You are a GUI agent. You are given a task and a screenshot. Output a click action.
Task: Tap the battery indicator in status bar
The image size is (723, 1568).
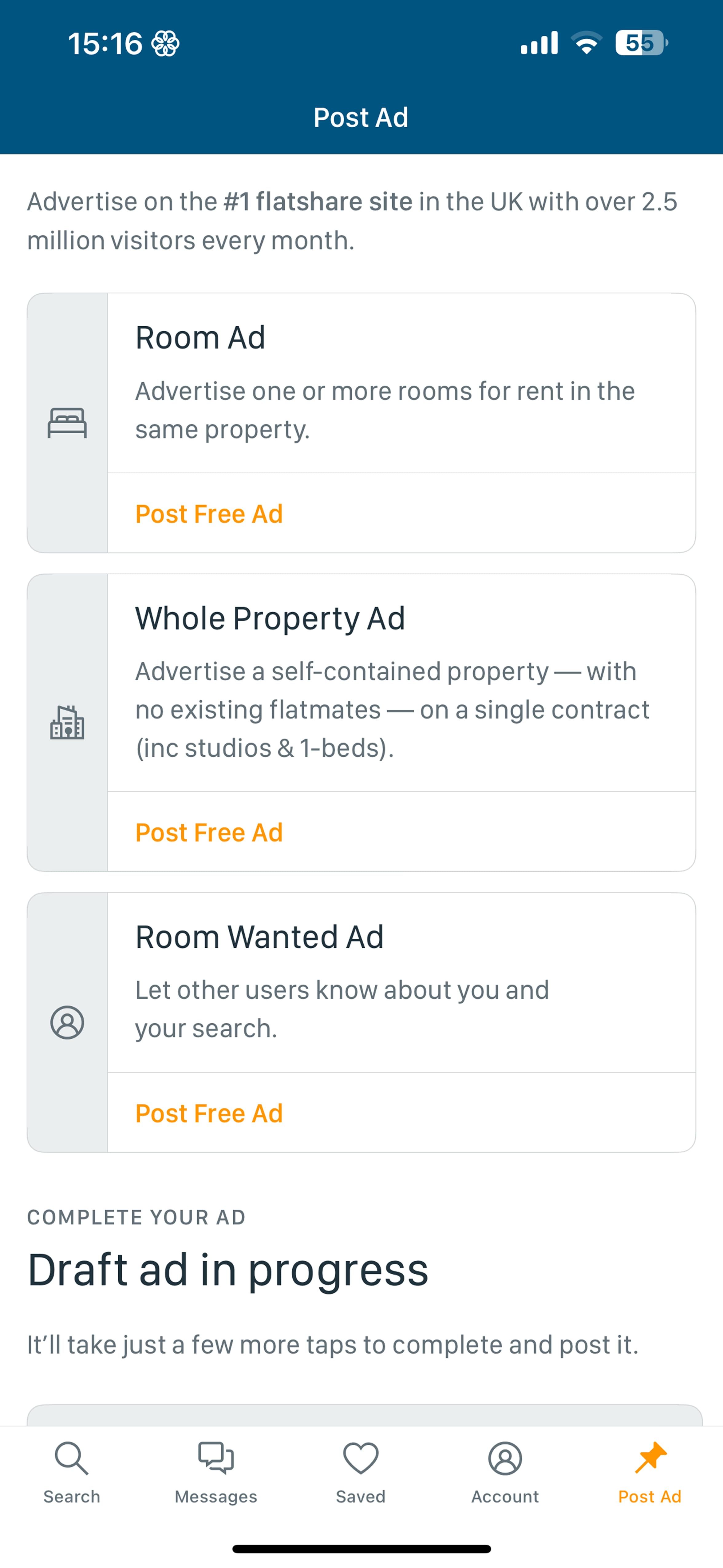tap(640, 43)
